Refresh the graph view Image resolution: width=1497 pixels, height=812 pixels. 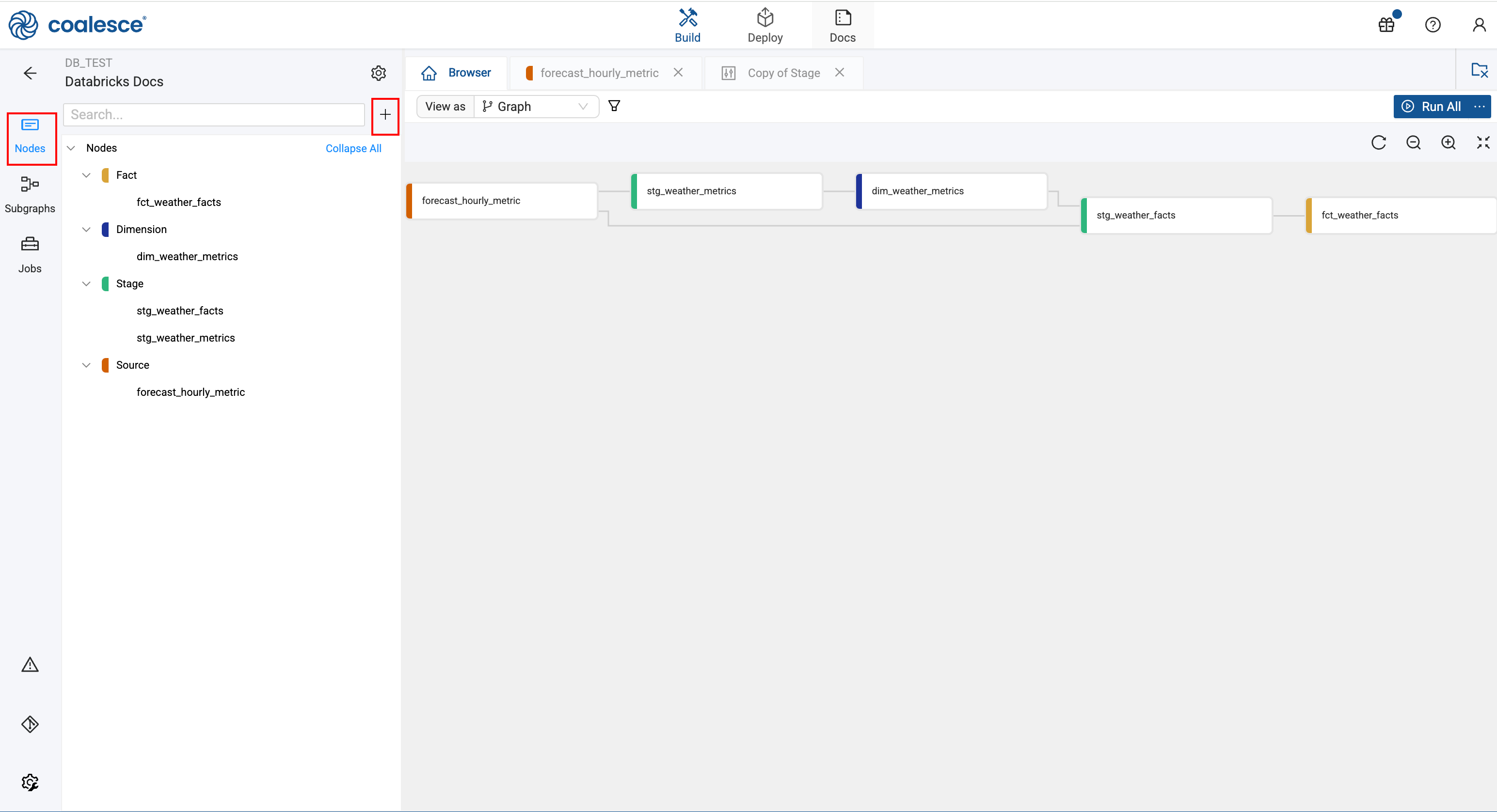pyautogui.click(x=1378, y=142)
